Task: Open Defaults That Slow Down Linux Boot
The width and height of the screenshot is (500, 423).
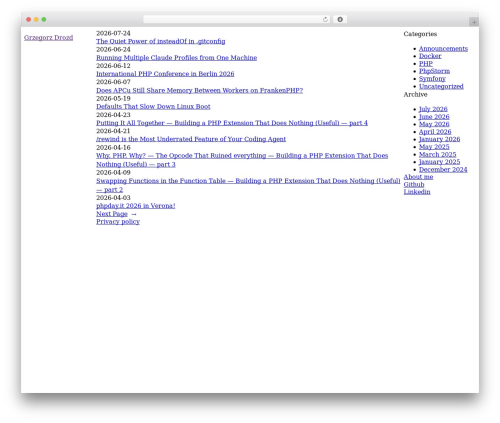Action: (x=153, y=107)
